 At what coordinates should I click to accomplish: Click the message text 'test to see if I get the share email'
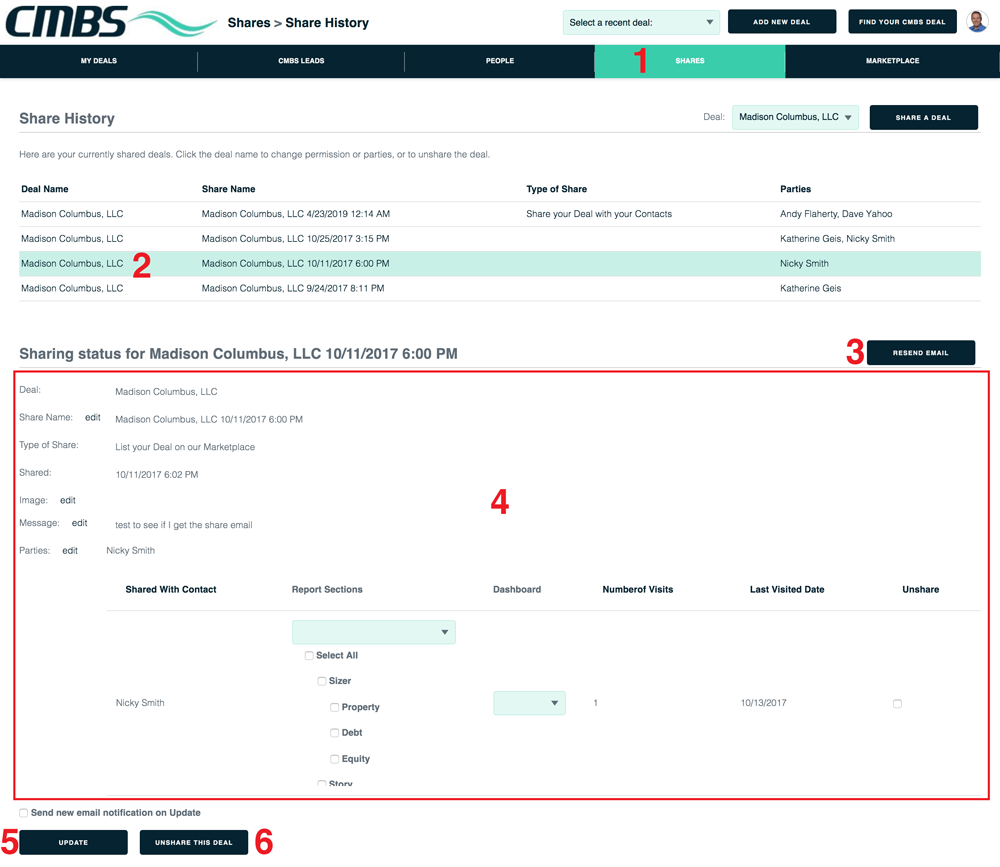pyautogui.click(x=184, y=525)
